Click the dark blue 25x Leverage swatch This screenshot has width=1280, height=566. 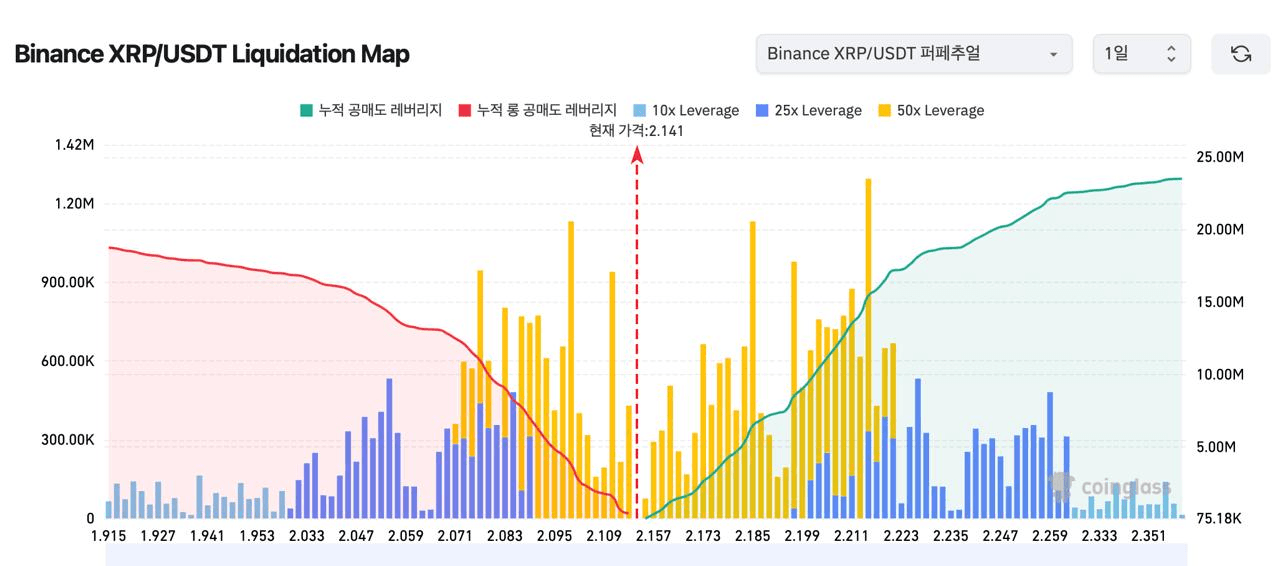(761, 110)
